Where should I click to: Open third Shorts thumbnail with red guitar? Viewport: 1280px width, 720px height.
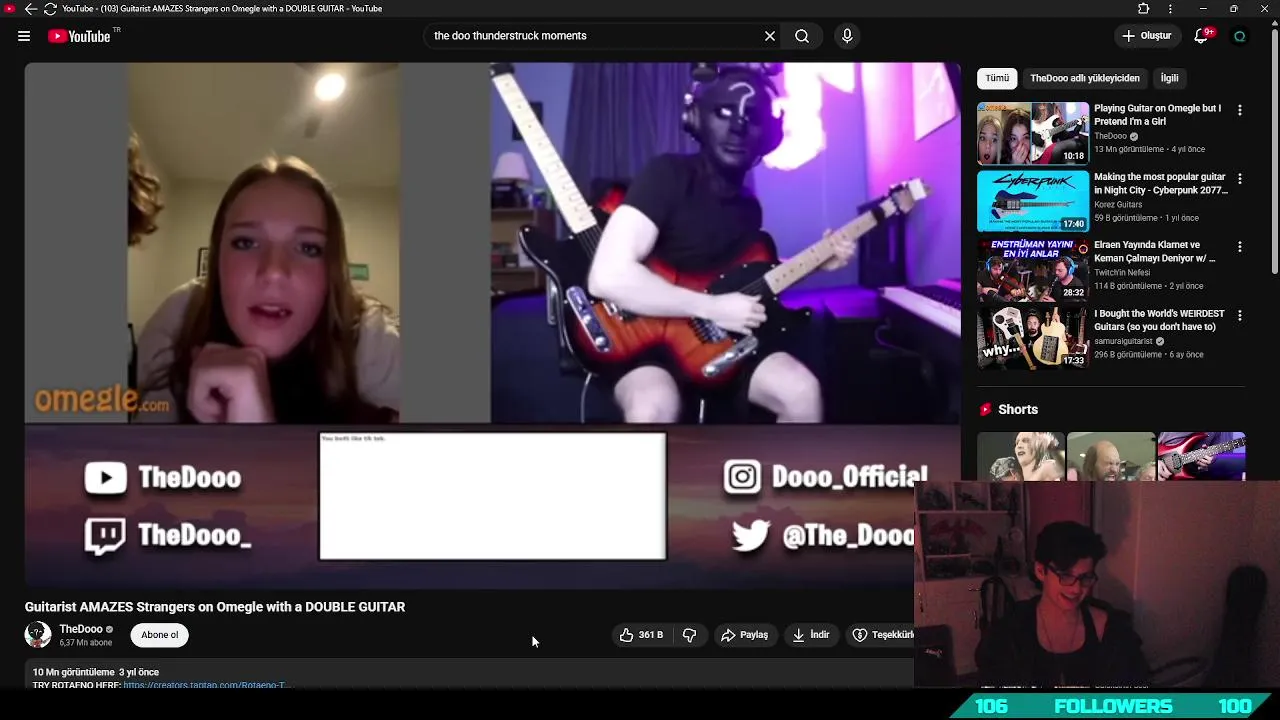pos(1201,456)
